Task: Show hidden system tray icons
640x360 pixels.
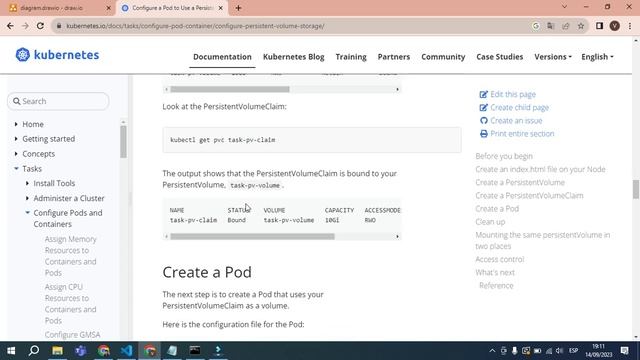Action: (492, 351)
